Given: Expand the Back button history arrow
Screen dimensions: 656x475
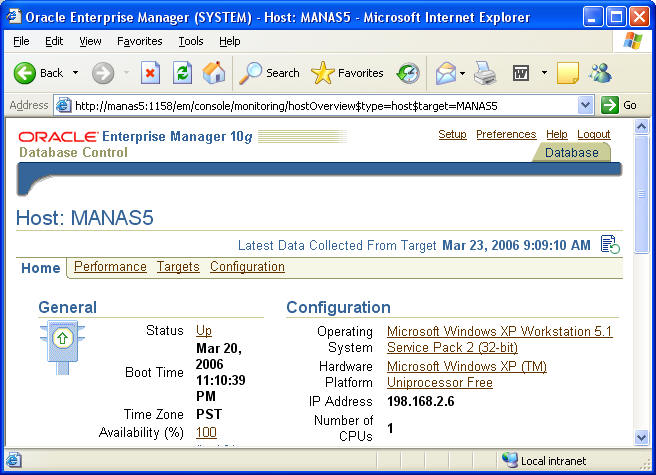Looking at the screenshot, I should 73,73.
